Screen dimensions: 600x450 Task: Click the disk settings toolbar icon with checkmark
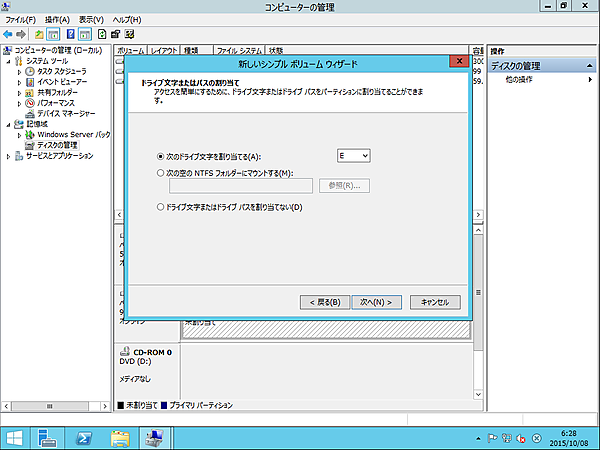129,34
